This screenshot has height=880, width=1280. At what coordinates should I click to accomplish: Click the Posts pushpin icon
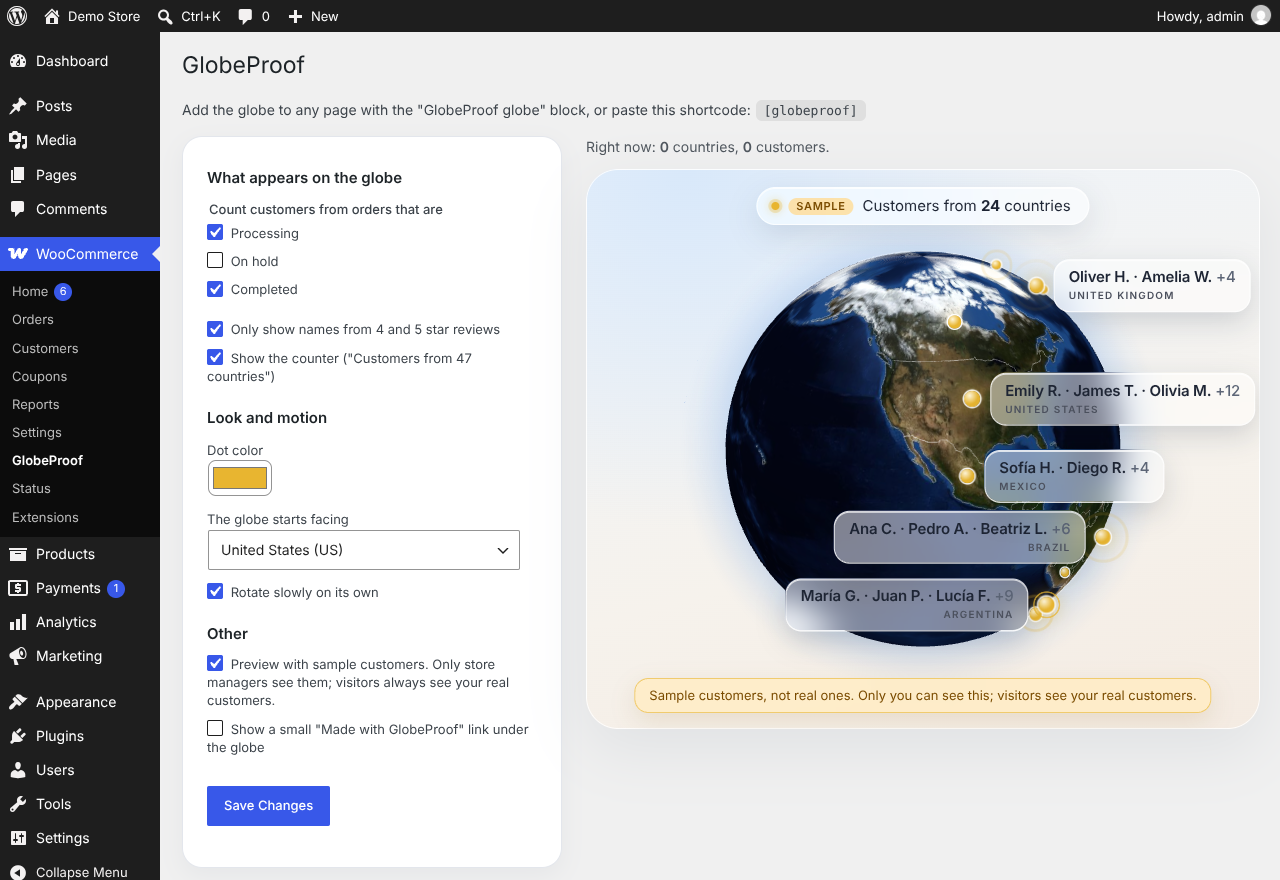[18, 106]
